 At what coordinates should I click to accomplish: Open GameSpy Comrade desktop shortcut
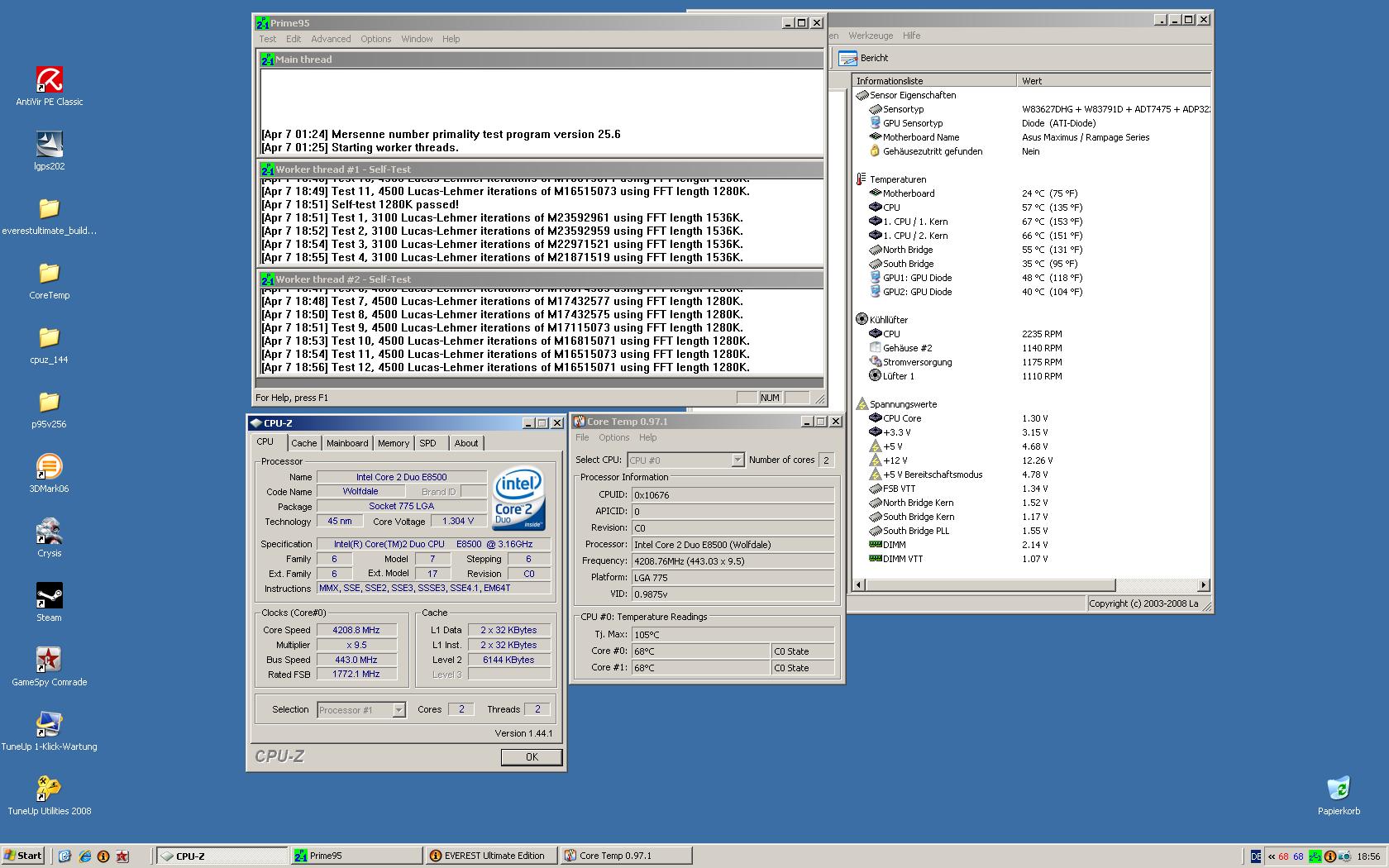point(49,661)
